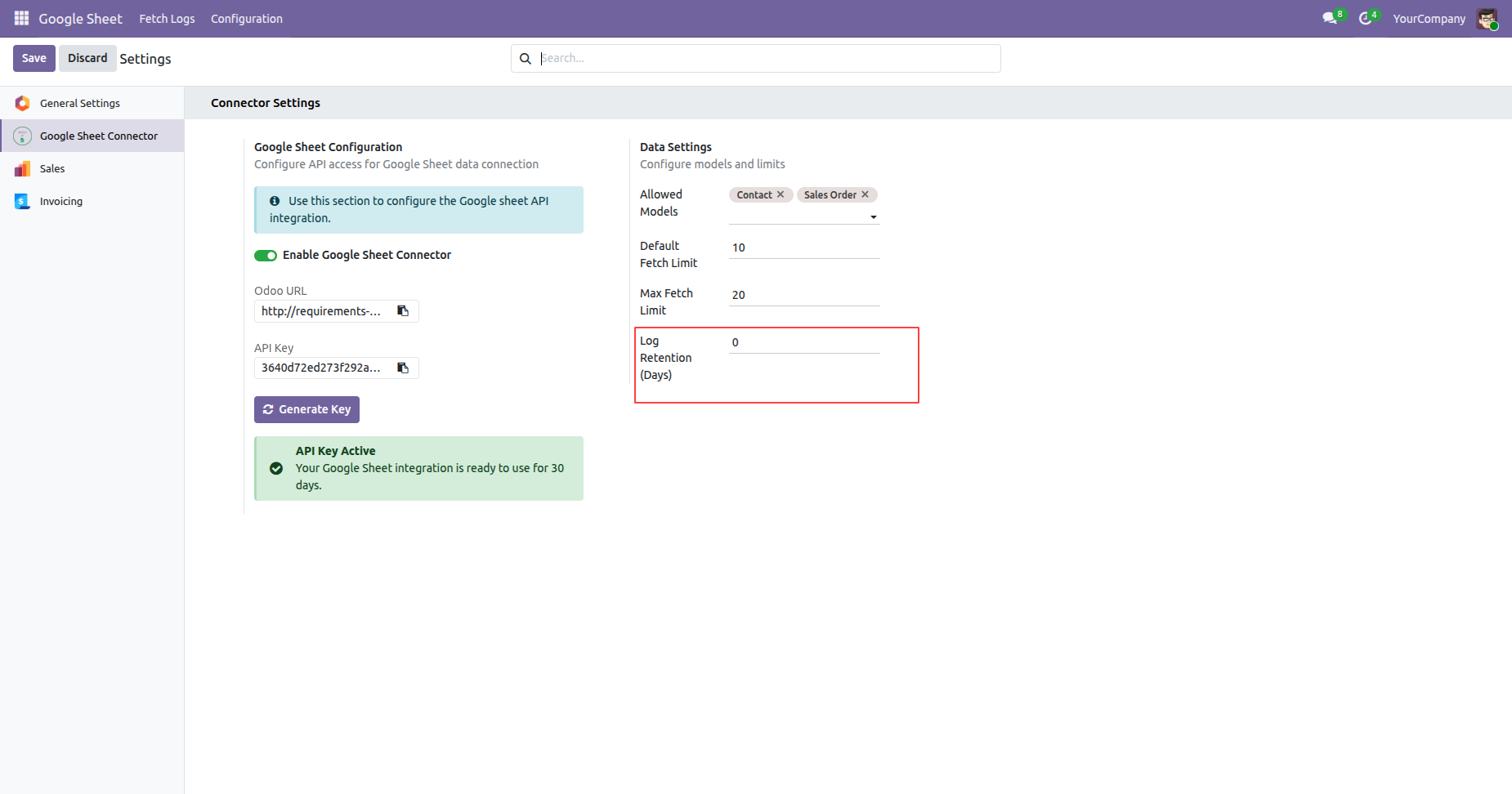Select the Sales settings tab
1512x794 pixels.
92,168
